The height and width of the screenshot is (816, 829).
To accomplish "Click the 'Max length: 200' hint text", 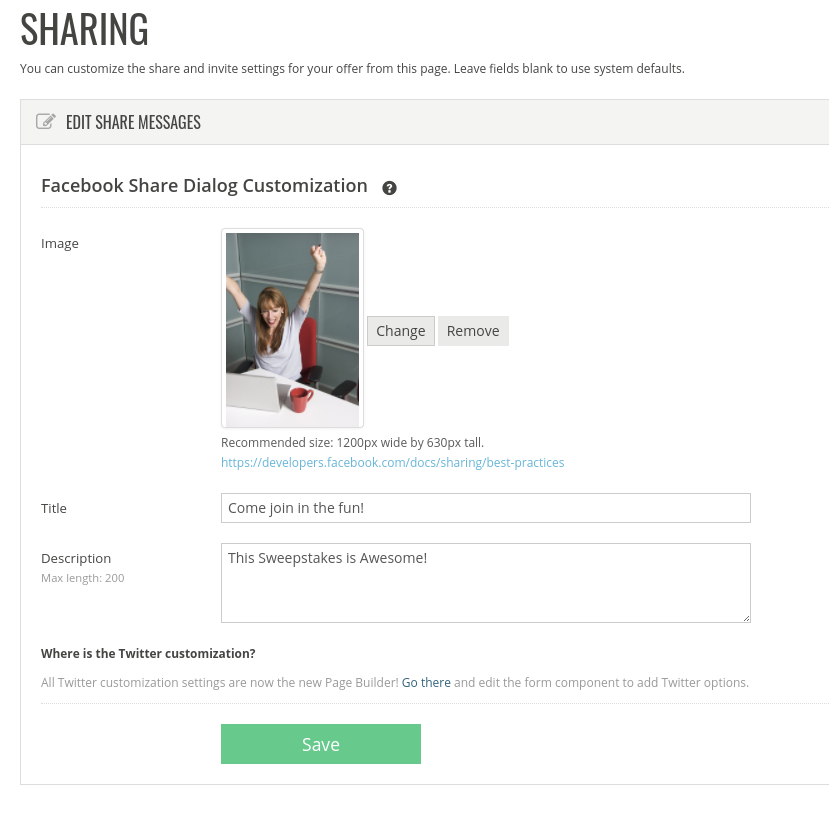I will [x=82, y=578].
